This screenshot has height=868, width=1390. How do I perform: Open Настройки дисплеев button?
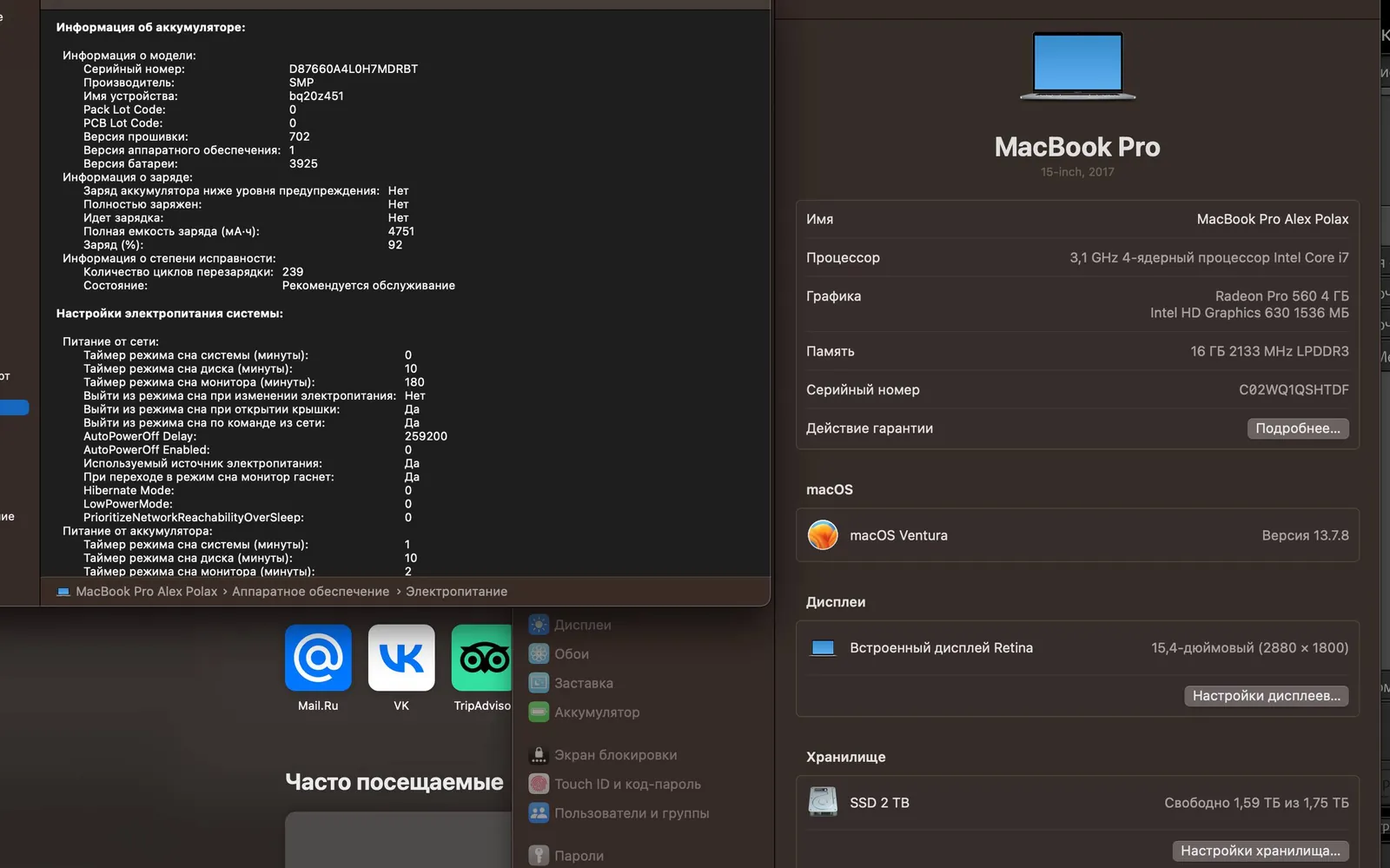pyautogui.click(x=1266, y=696)
